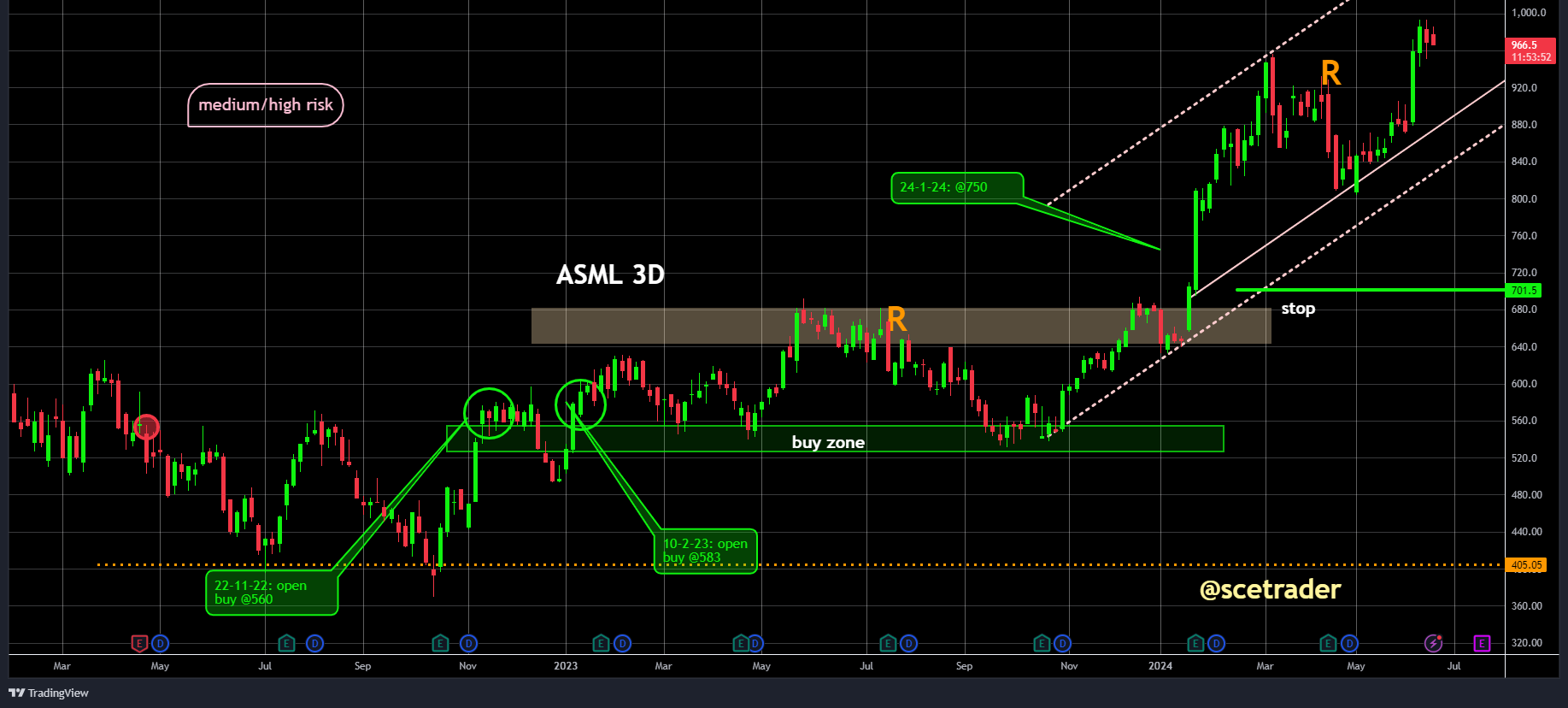The image size is (1568, 708).
Task: Click the red circle marker near May 2022
Action: [x=147, y=426]
